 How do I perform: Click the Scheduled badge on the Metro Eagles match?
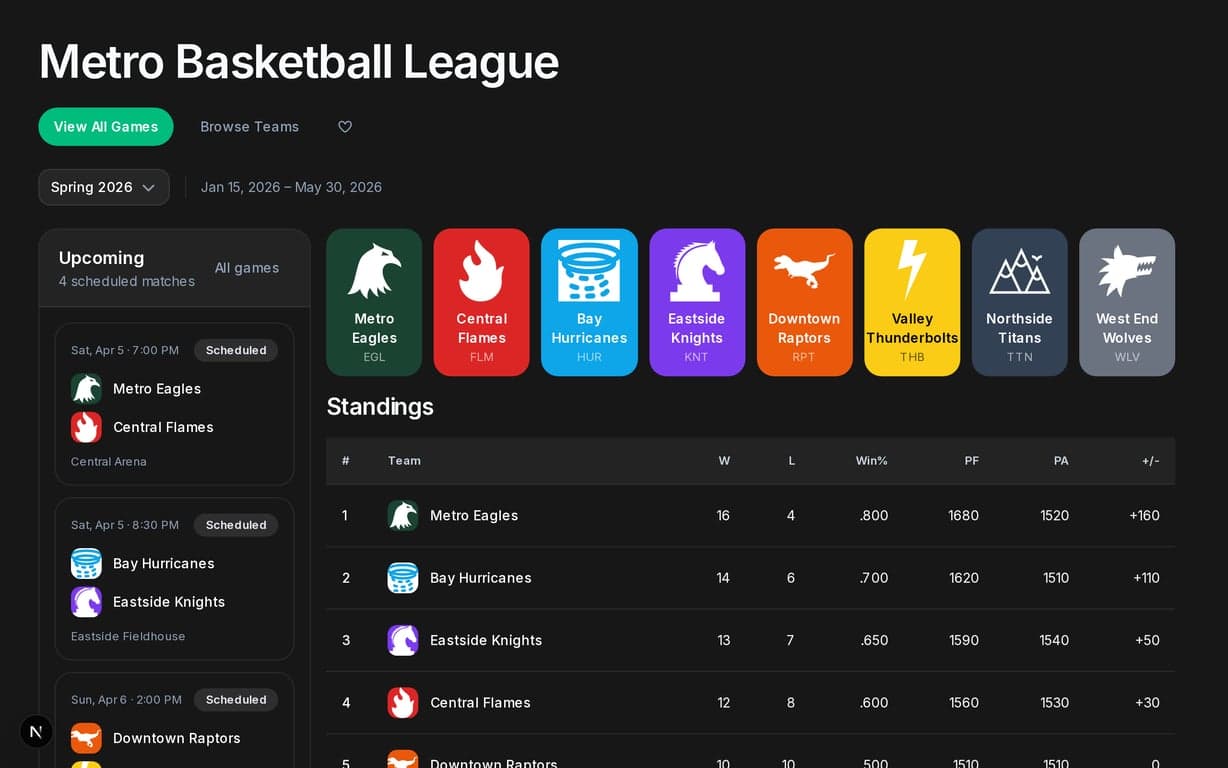coord(236,350)
